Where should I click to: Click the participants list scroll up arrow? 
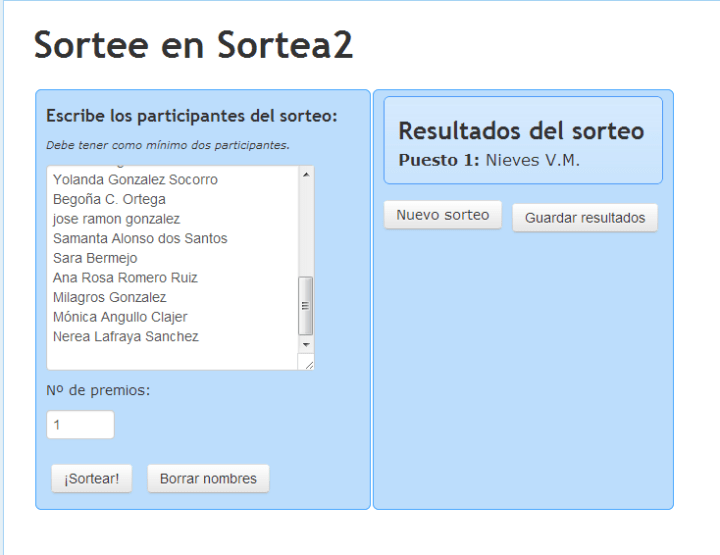point(306,174)
